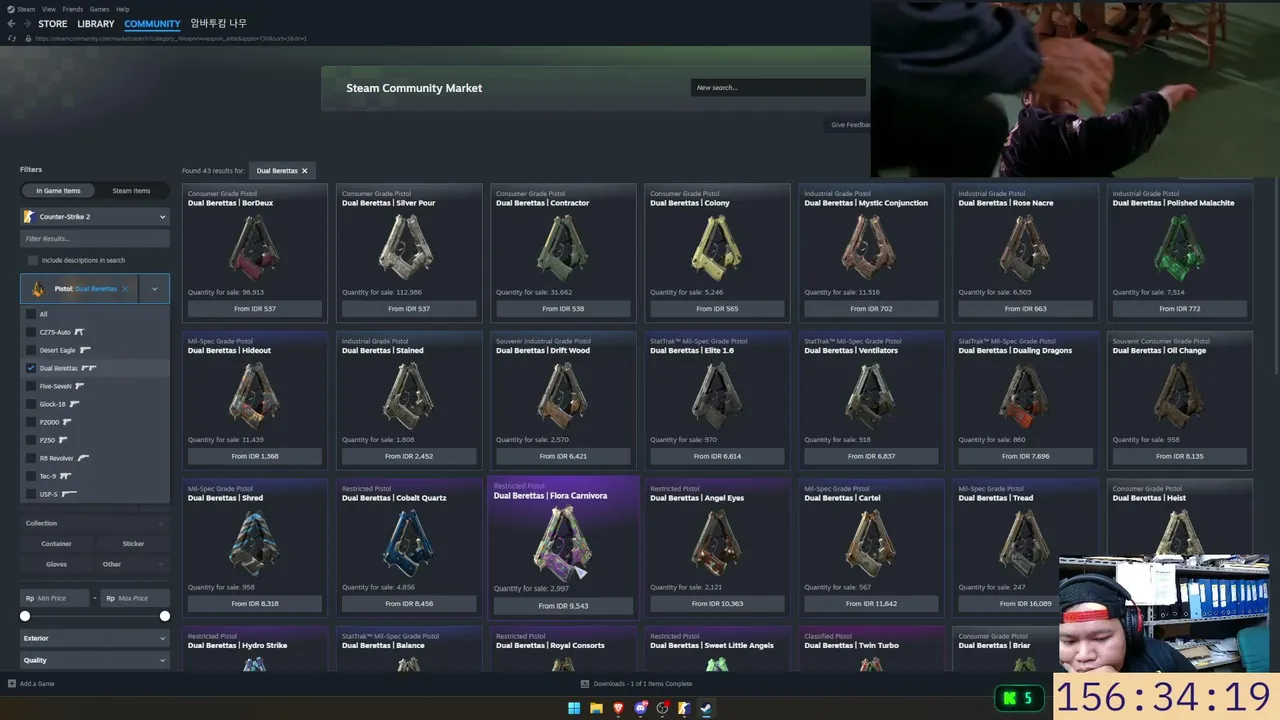Viewport: 1280px width, 720px height.
Task: Check the R8 Revolver checkbox
Action: 31,458
